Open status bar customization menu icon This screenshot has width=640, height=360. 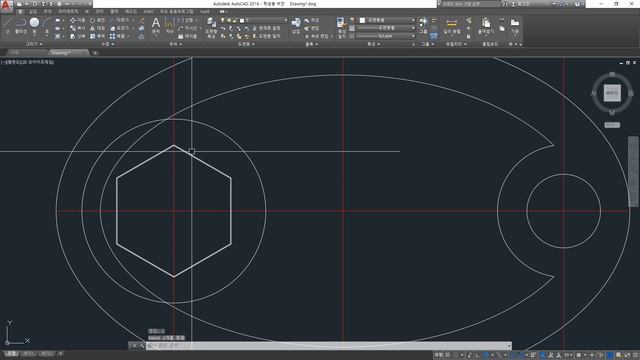pos(635,355)
